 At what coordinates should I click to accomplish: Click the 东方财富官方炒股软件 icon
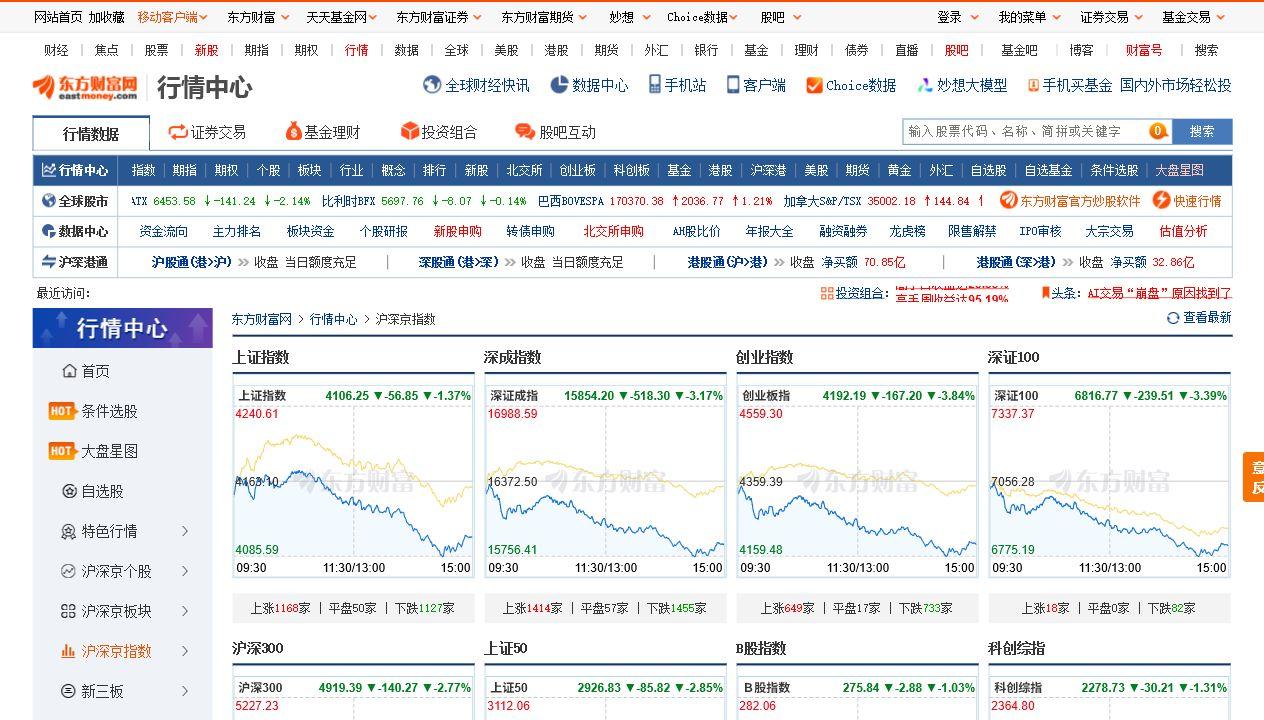tap(1008, 200)
